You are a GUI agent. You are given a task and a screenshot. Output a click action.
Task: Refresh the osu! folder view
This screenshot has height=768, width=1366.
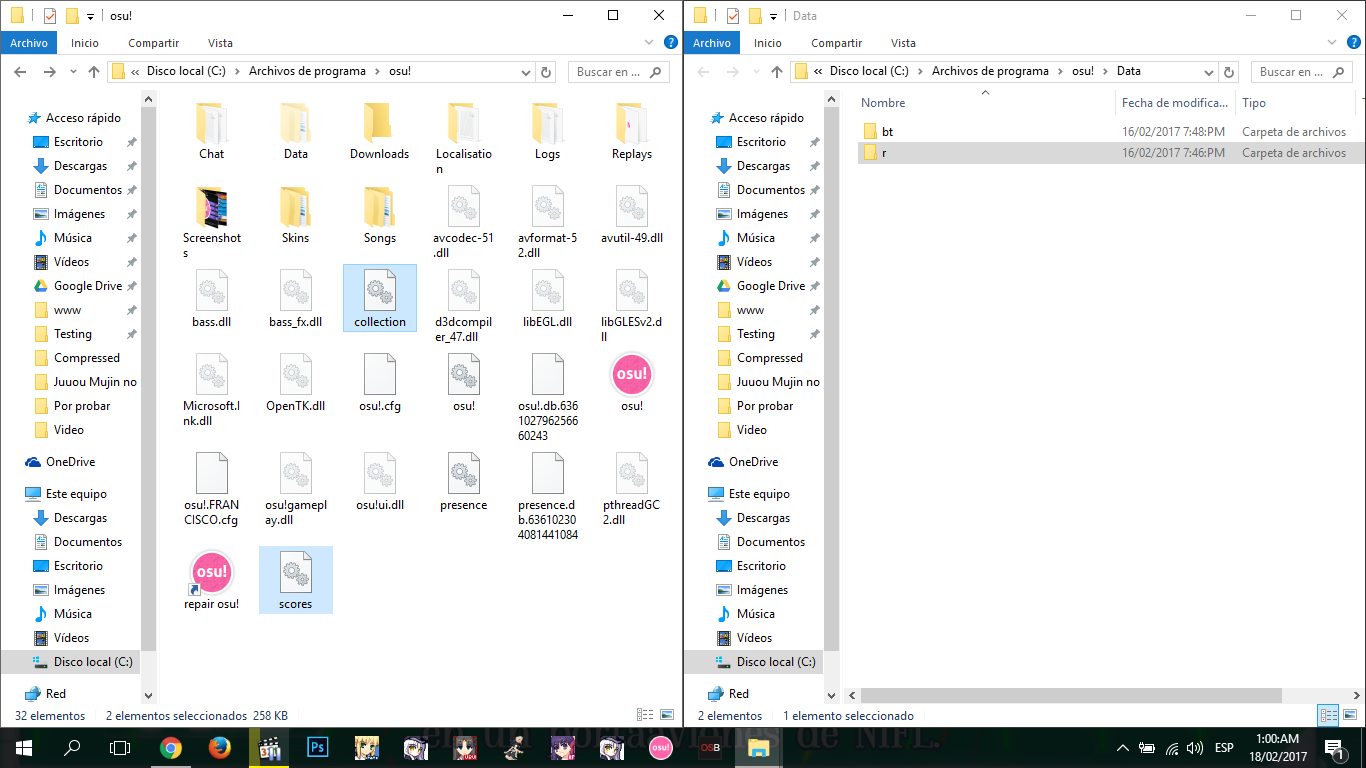tap(546, 72)
